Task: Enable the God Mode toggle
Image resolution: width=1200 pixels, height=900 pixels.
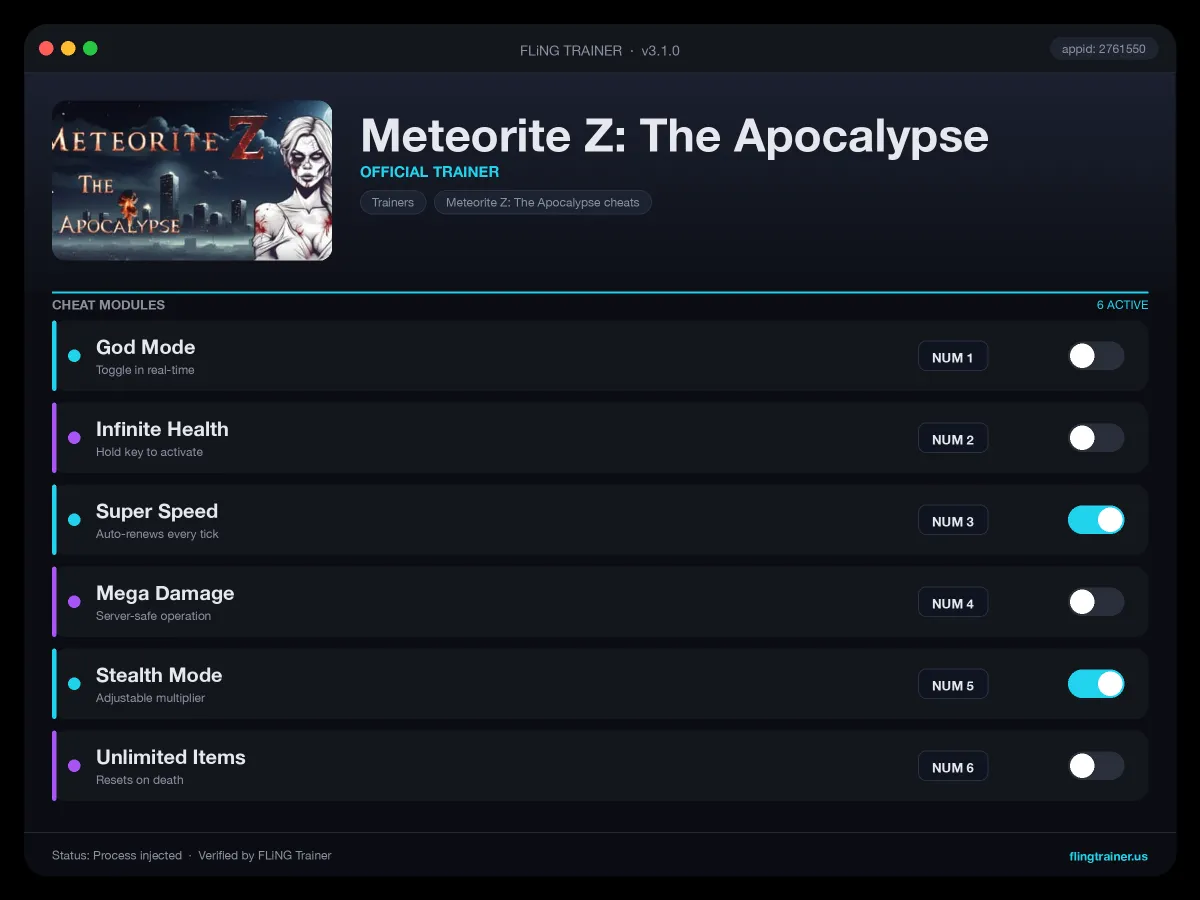Action: pyautogui.click(x=1096, y=356)
